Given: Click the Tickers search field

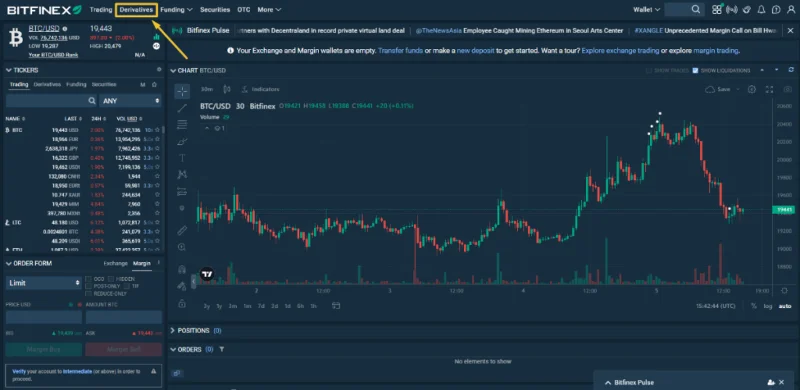Looking at the screenshot, I should (x=52, y=101).
